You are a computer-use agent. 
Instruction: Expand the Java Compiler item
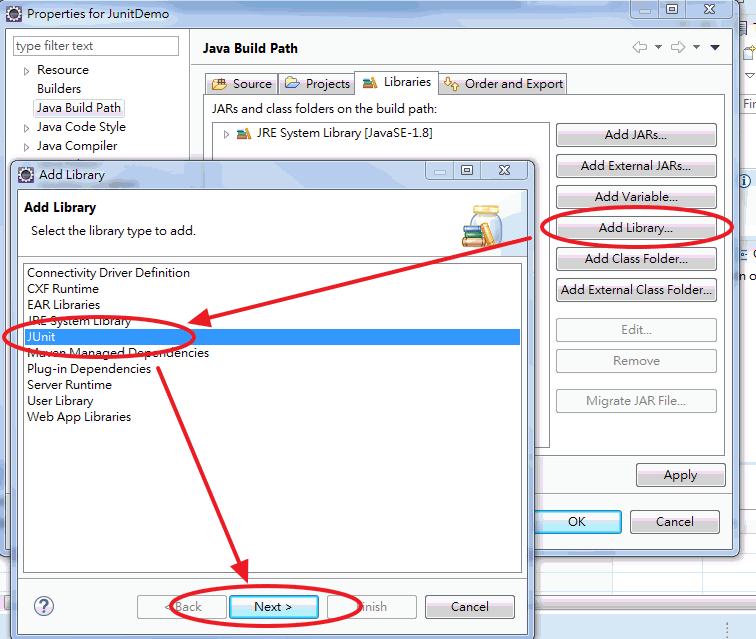pyautogui.click(x=26, y=147)
